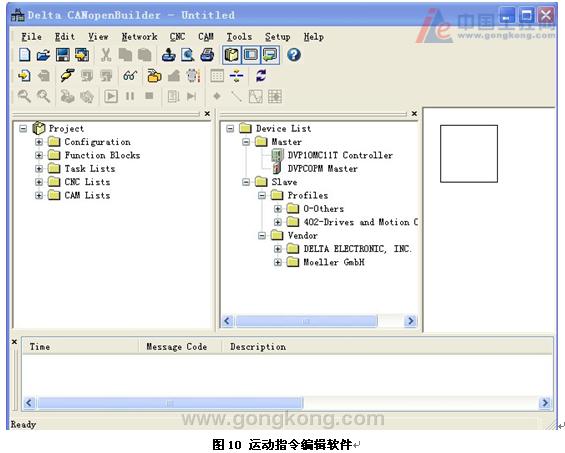Collapse the Master folder
Image resolution: width=565 pixels, height=453 pixels.
[x=246, y=142]
